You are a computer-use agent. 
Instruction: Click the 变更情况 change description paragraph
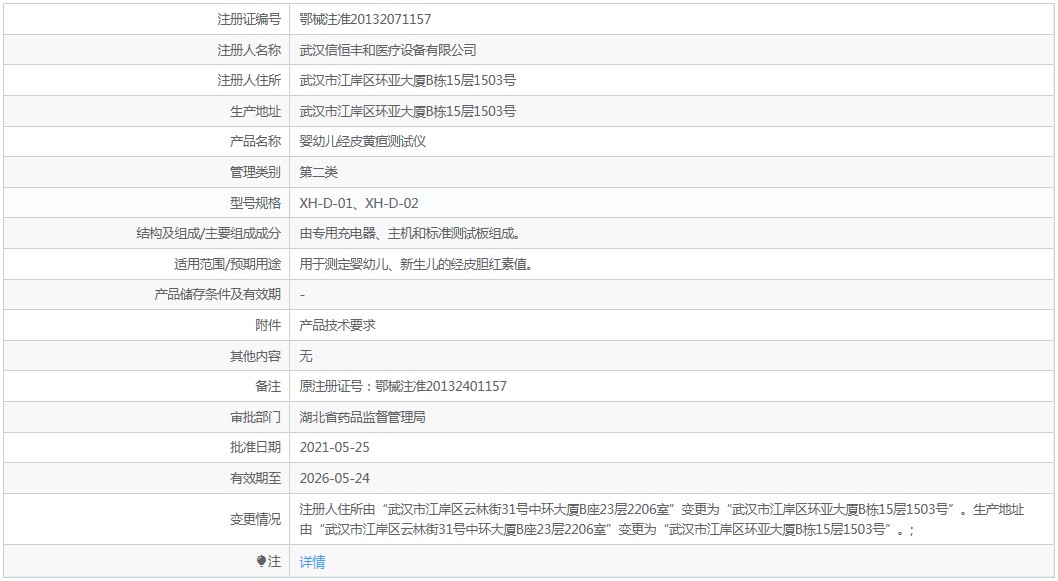(662, 519)
